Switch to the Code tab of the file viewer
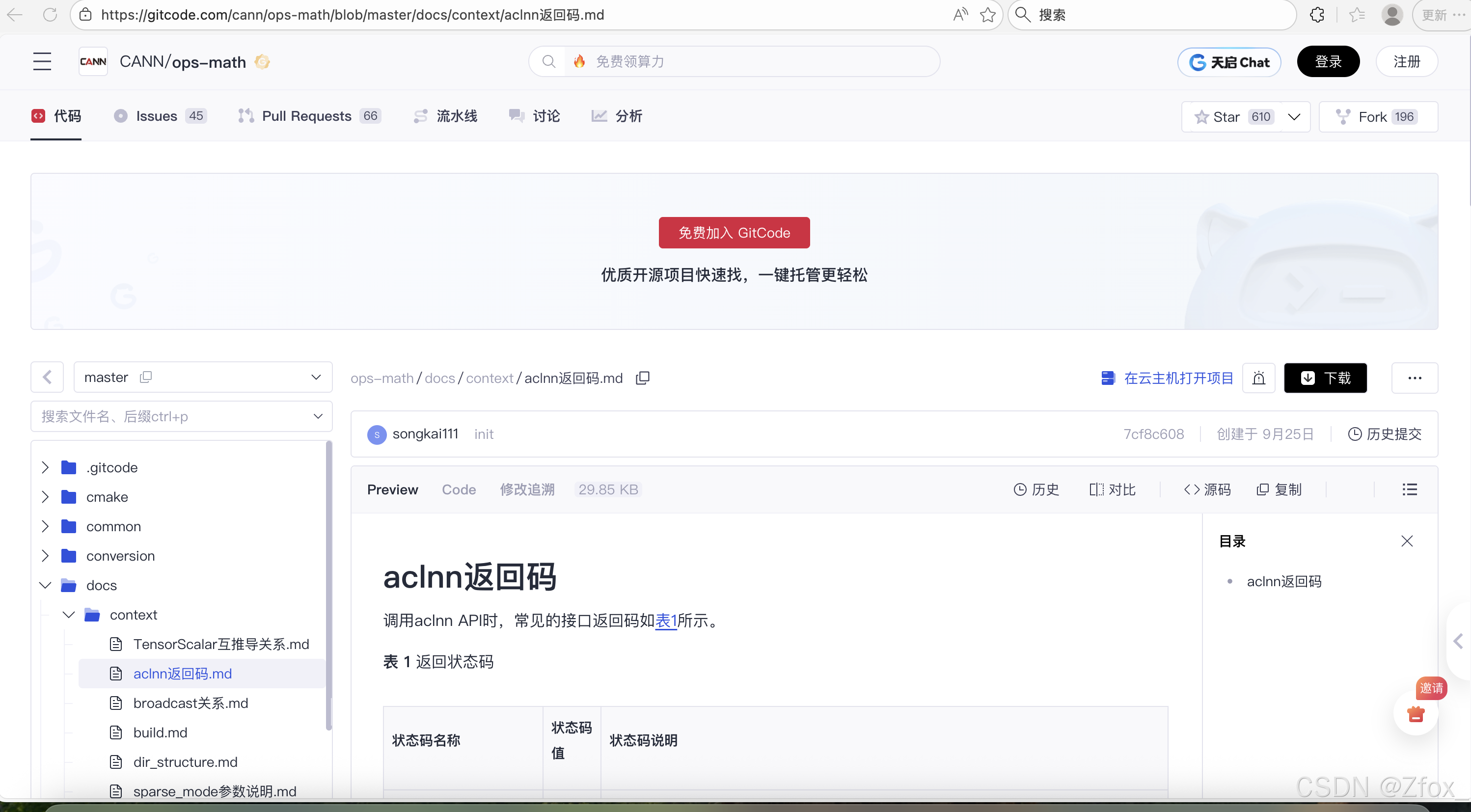The height and width of the screenshot is (812, 1471). [459, 489]
